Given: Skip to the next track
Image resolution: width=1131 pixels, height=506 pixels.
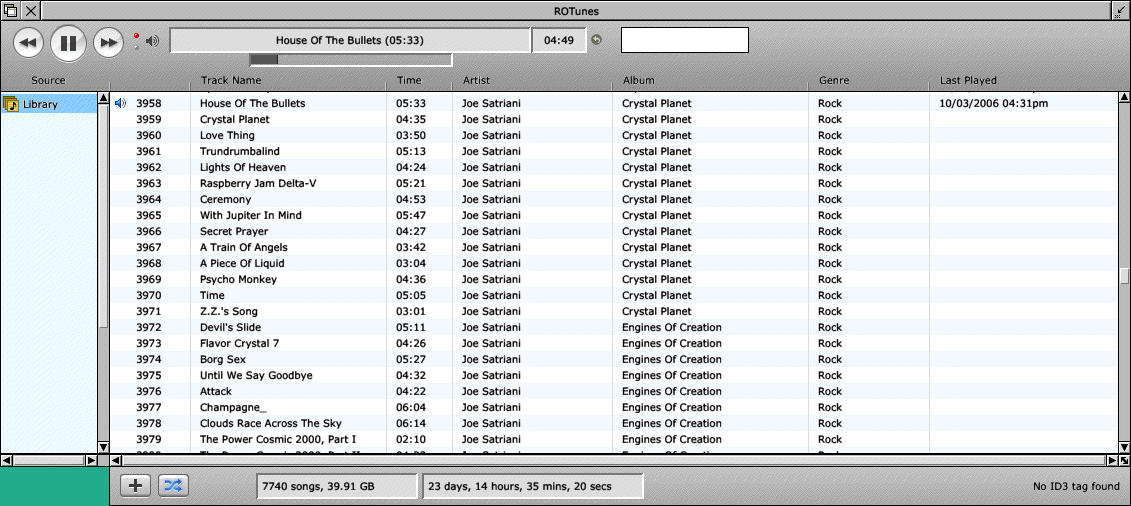Looking at the screenshot, I should (108, 43).
